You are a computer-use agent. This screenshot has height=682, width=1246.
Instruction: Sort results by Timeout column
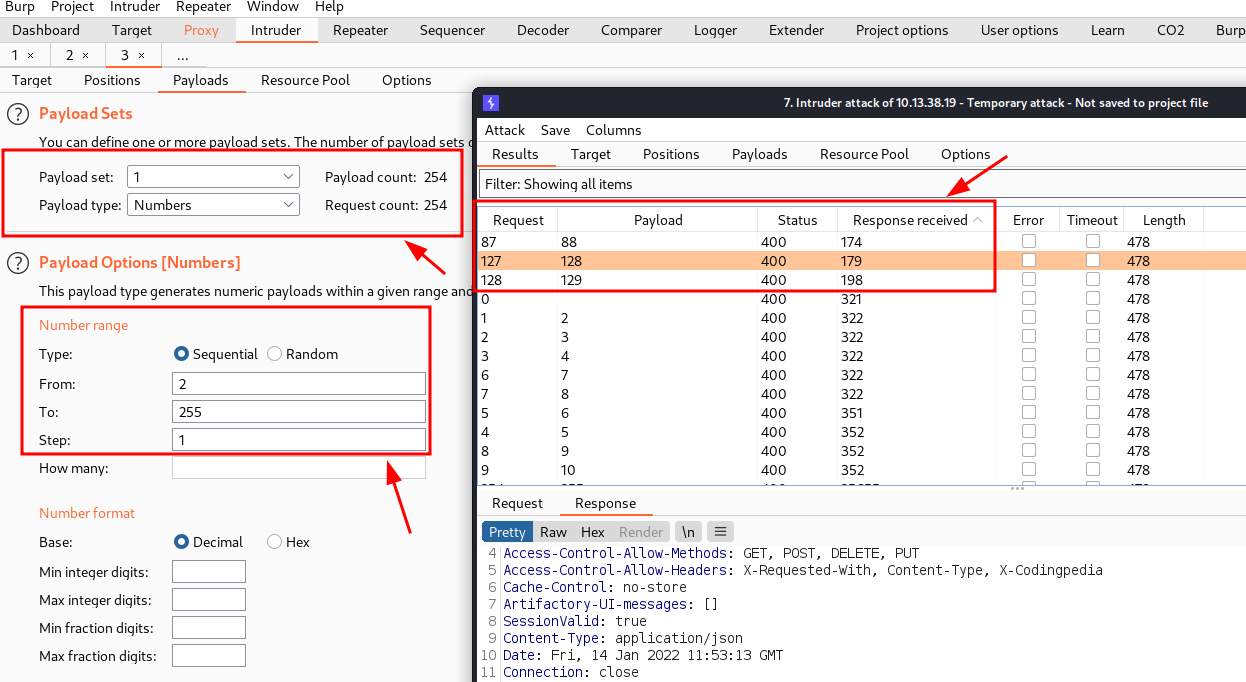1092,220
